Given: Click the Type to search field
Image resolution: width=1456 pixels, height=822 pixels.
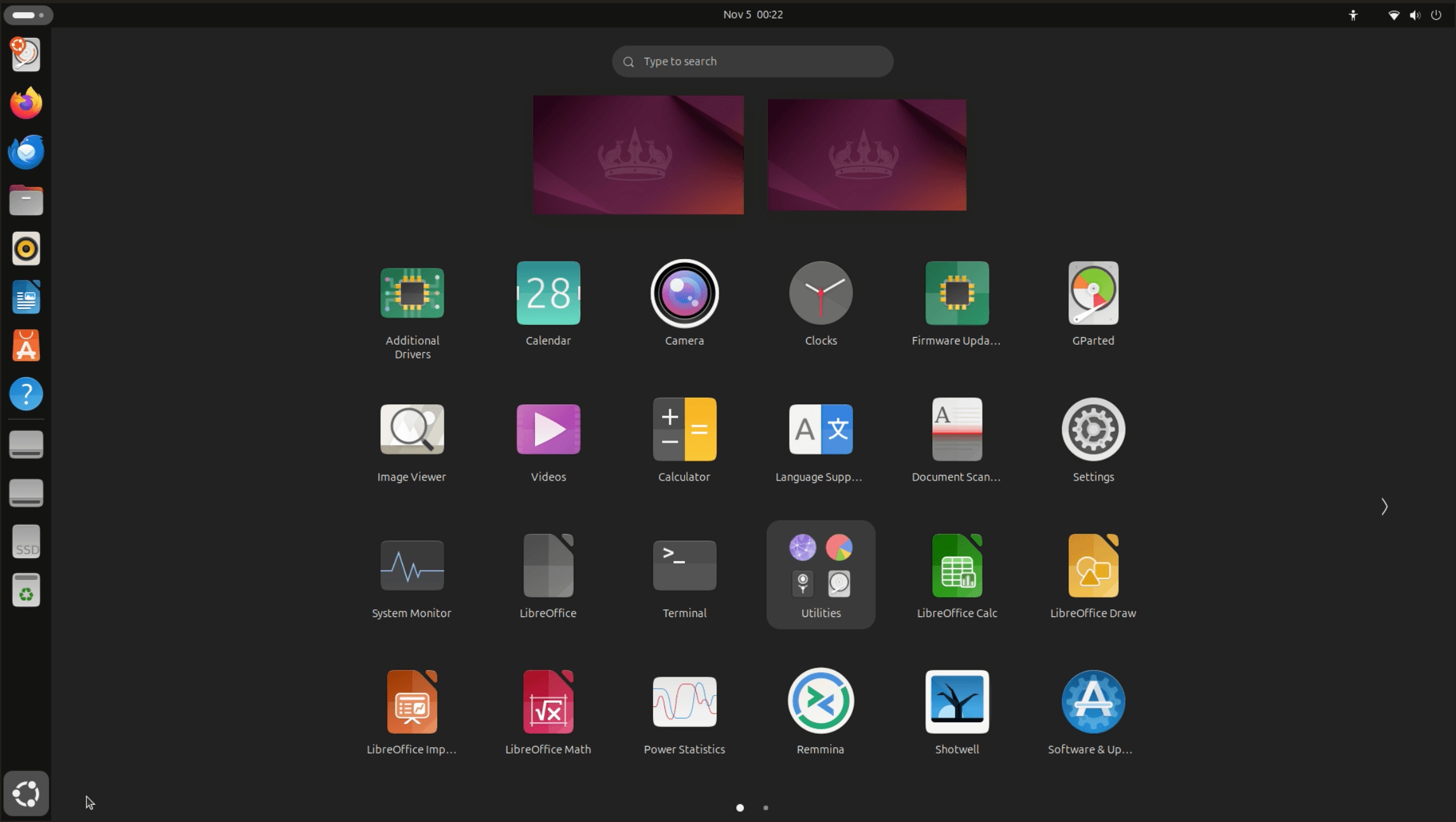Looking at the screenshot, I should pos(753,62).
